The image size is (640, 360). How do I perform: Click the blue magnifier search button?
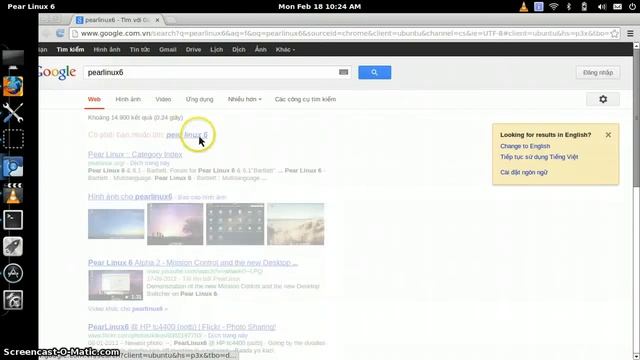coord(374,72)
